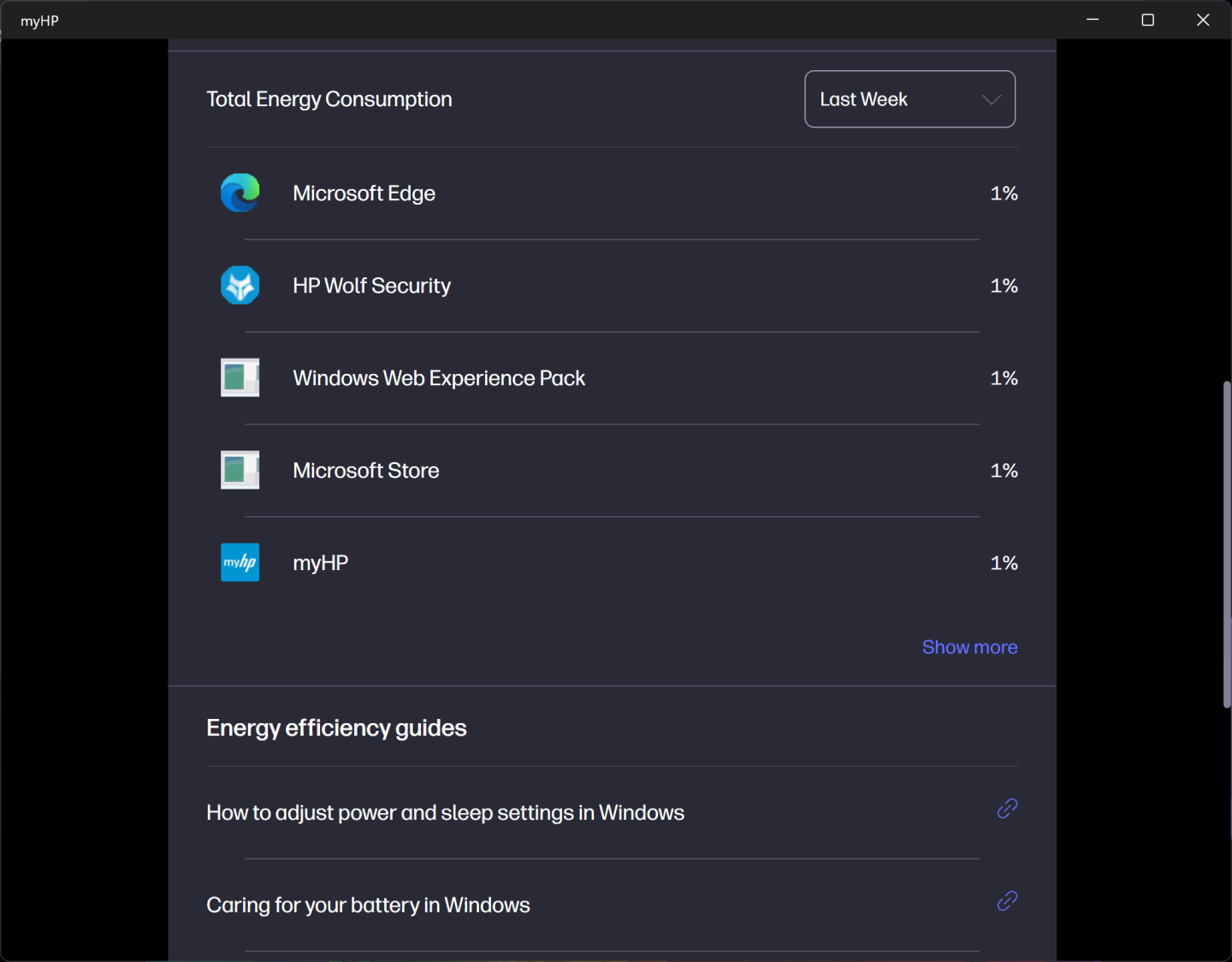Minimize the myHP window
The width and height of the screenshot is (1232, 962).
pos(1093,20)
